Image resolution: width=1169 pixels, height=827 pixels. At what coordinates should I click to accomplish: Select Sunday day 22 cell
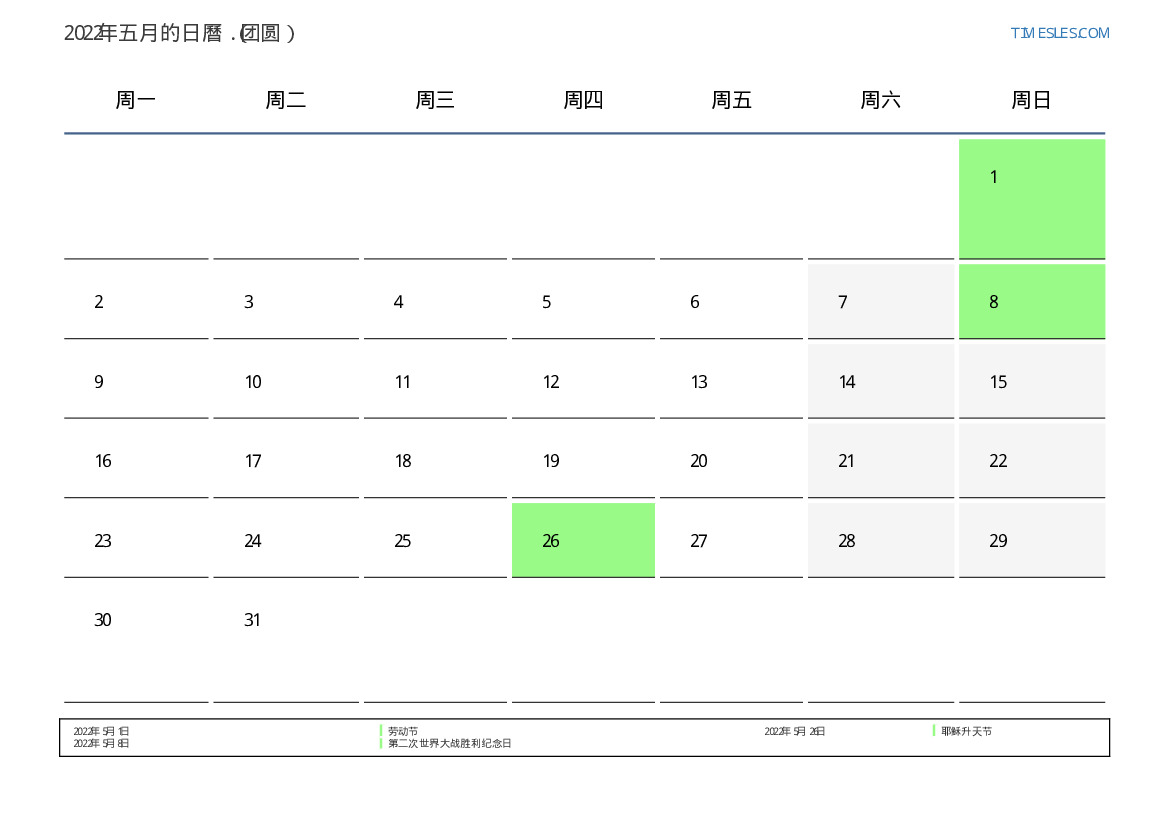click(1032, 461)
